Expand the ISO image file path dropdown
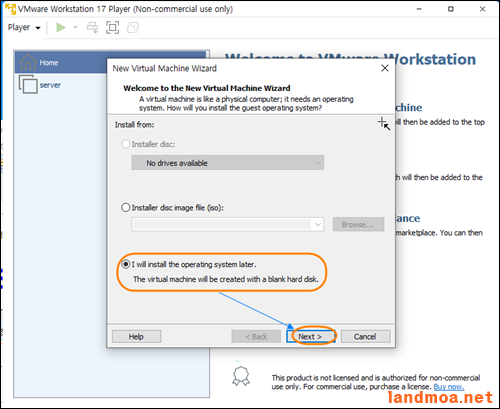500x409 pixels. click(x=318, y=224)
